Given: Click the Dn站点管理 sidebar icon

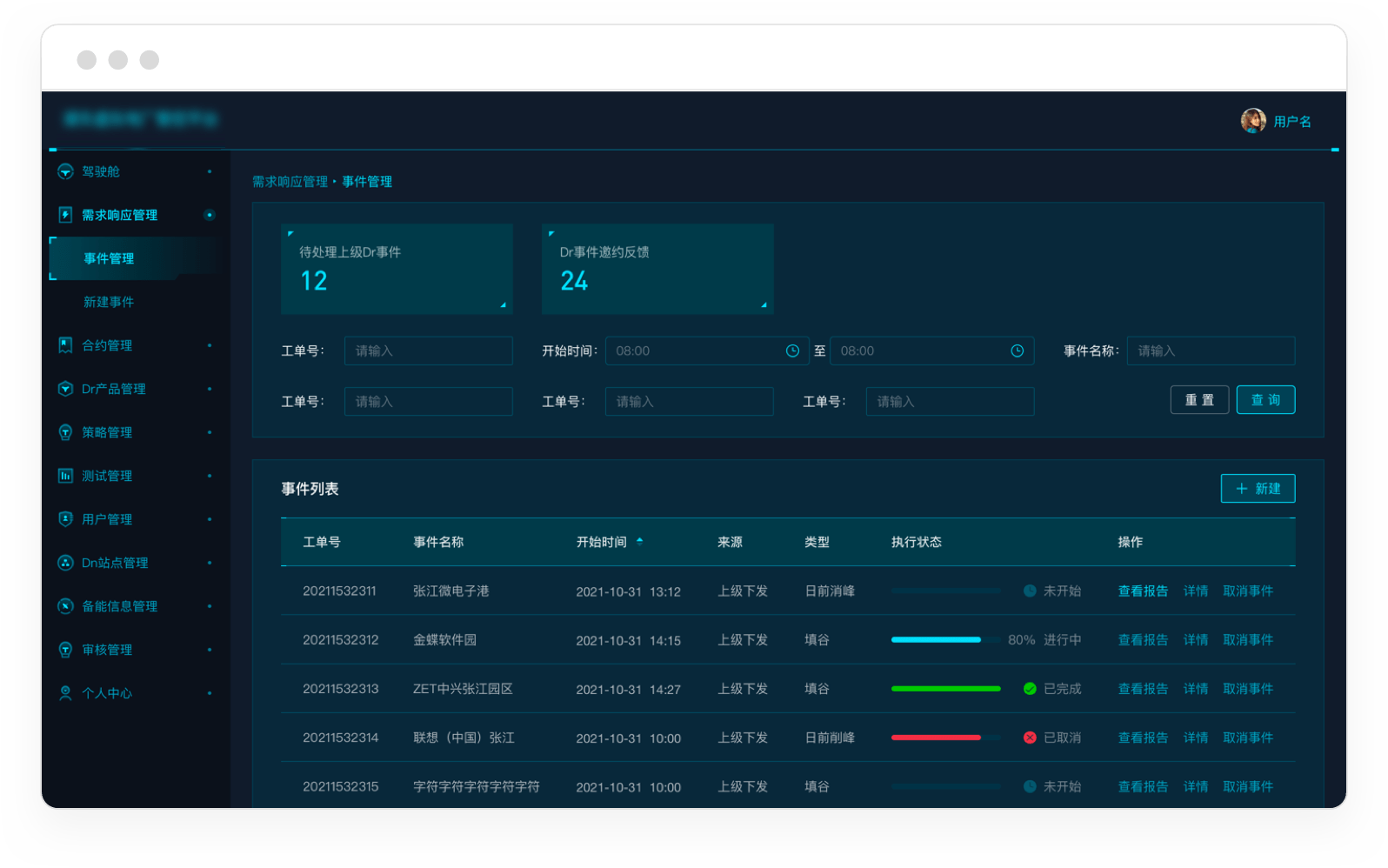Looking at the screenshot, I should (x=65, y=563).
